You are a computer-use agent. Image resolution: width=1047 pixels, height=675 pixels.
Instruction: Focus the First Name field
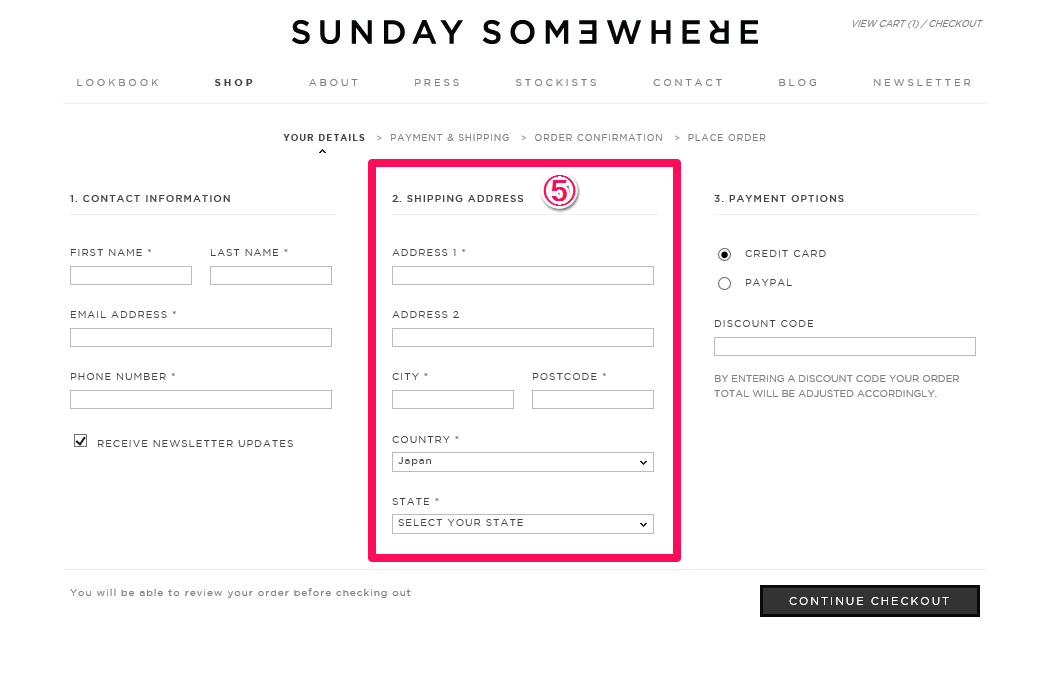click(x=131, y=276)
